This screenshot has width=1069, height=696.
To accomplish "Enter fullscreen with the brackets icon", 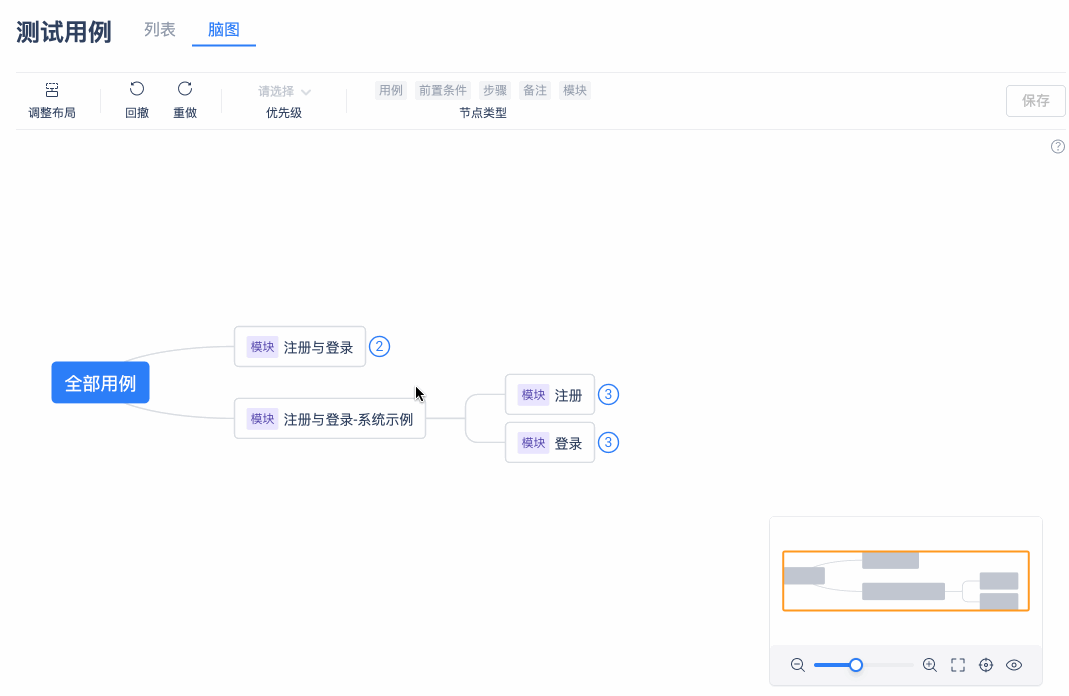I will tap(958, 665).
